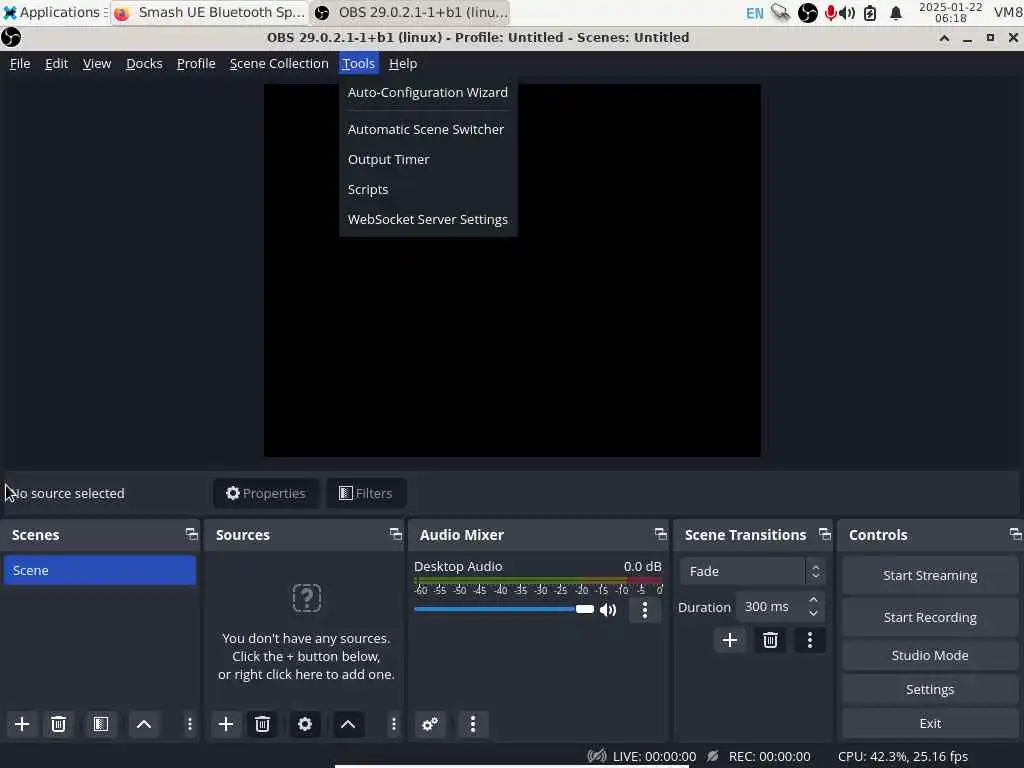Image resolution: width=1024 pixels, height=768 pixels.
Task: Open the Scene Collection menu
Action: click(279, 63)
